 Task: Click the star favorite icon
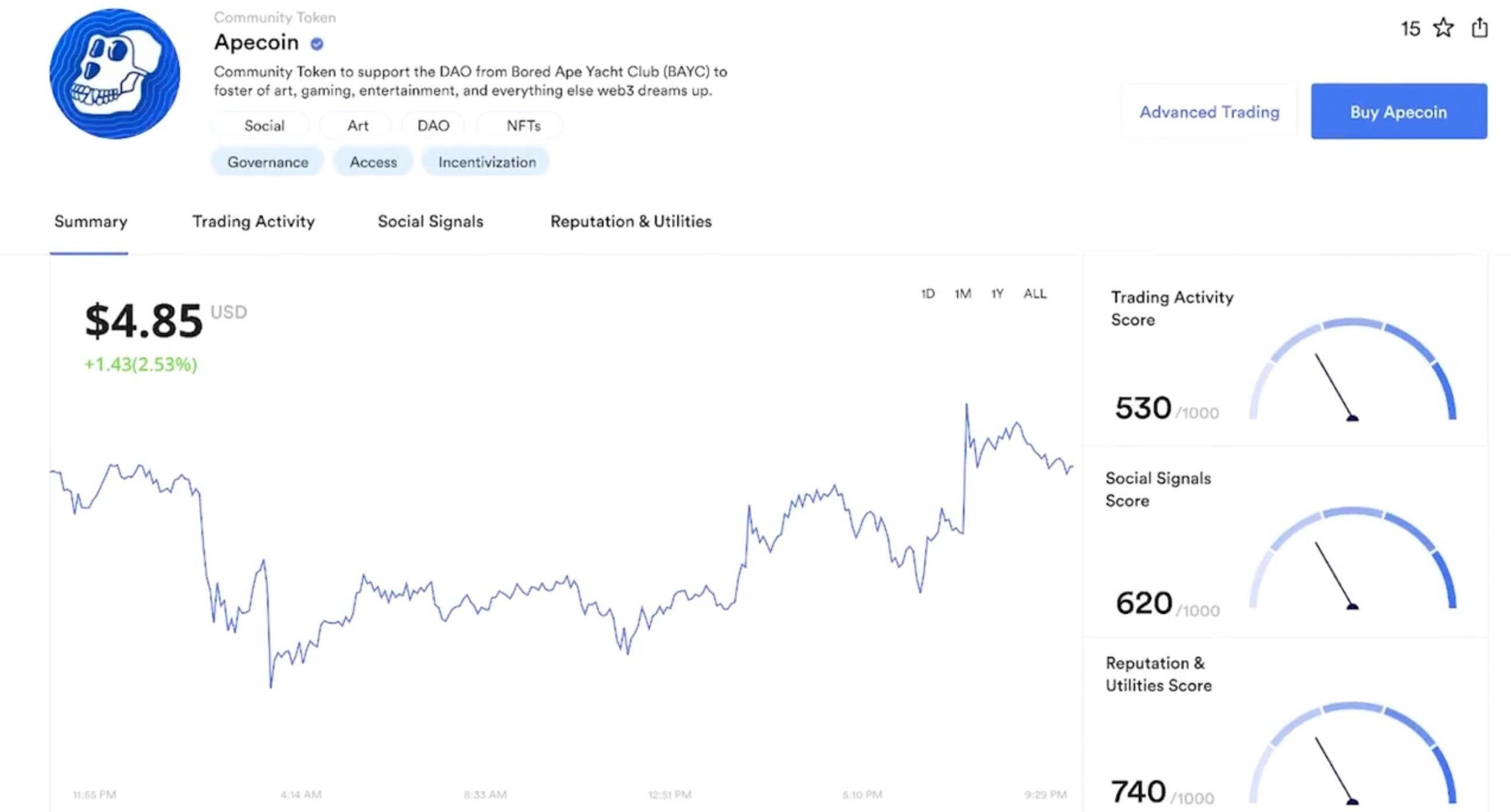(x=1443, y=27)
